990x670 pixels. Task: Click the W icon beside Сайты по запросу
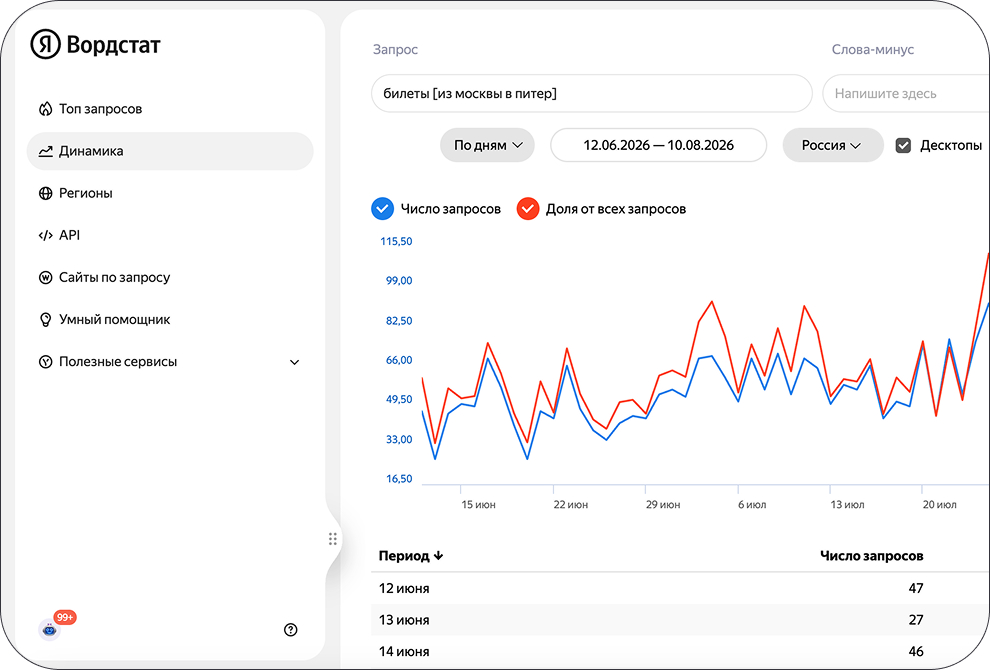click(45, 277)
